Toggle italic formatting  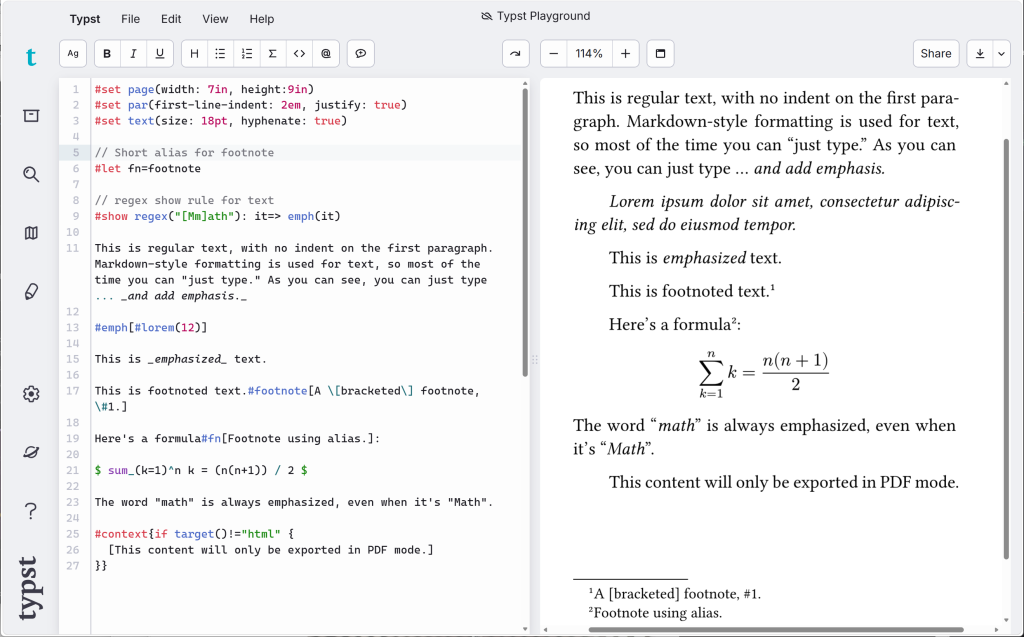(133, 54)
